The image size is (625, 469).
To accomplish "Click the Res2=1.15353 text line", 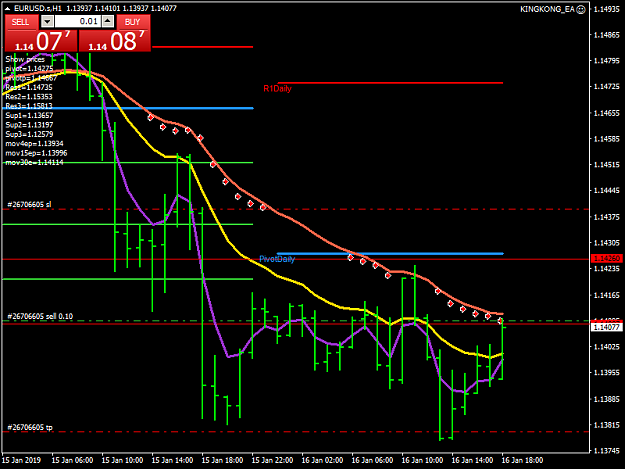I will tap(29, 97).
